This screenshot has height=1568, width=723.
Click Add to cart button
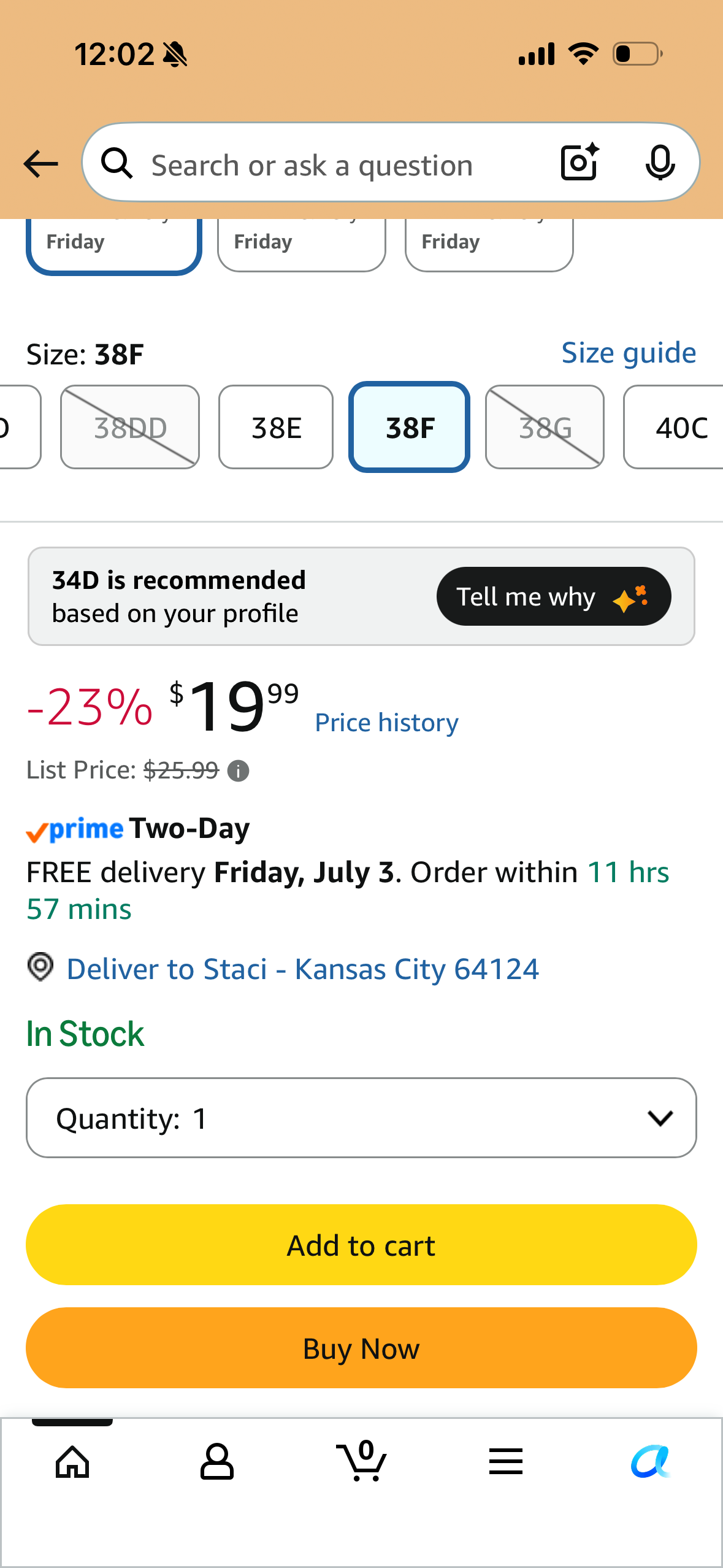[x=361, y=1245]
